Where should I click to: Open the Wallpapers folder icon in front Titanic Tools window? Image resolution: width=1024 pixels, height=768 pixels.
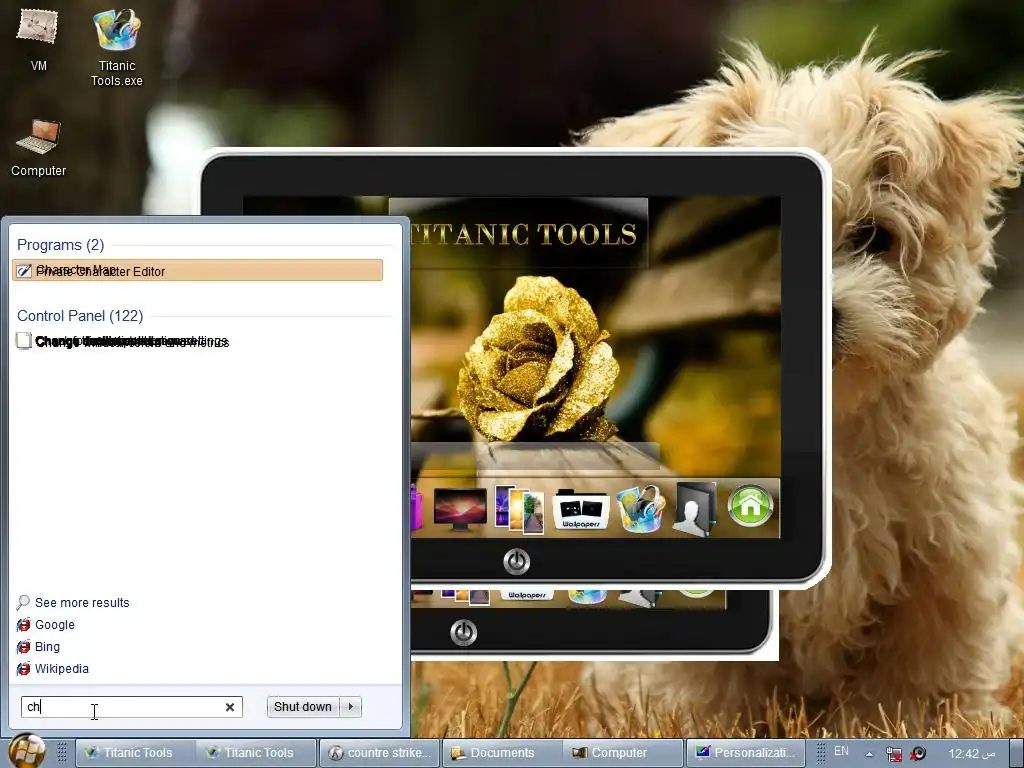581,509
